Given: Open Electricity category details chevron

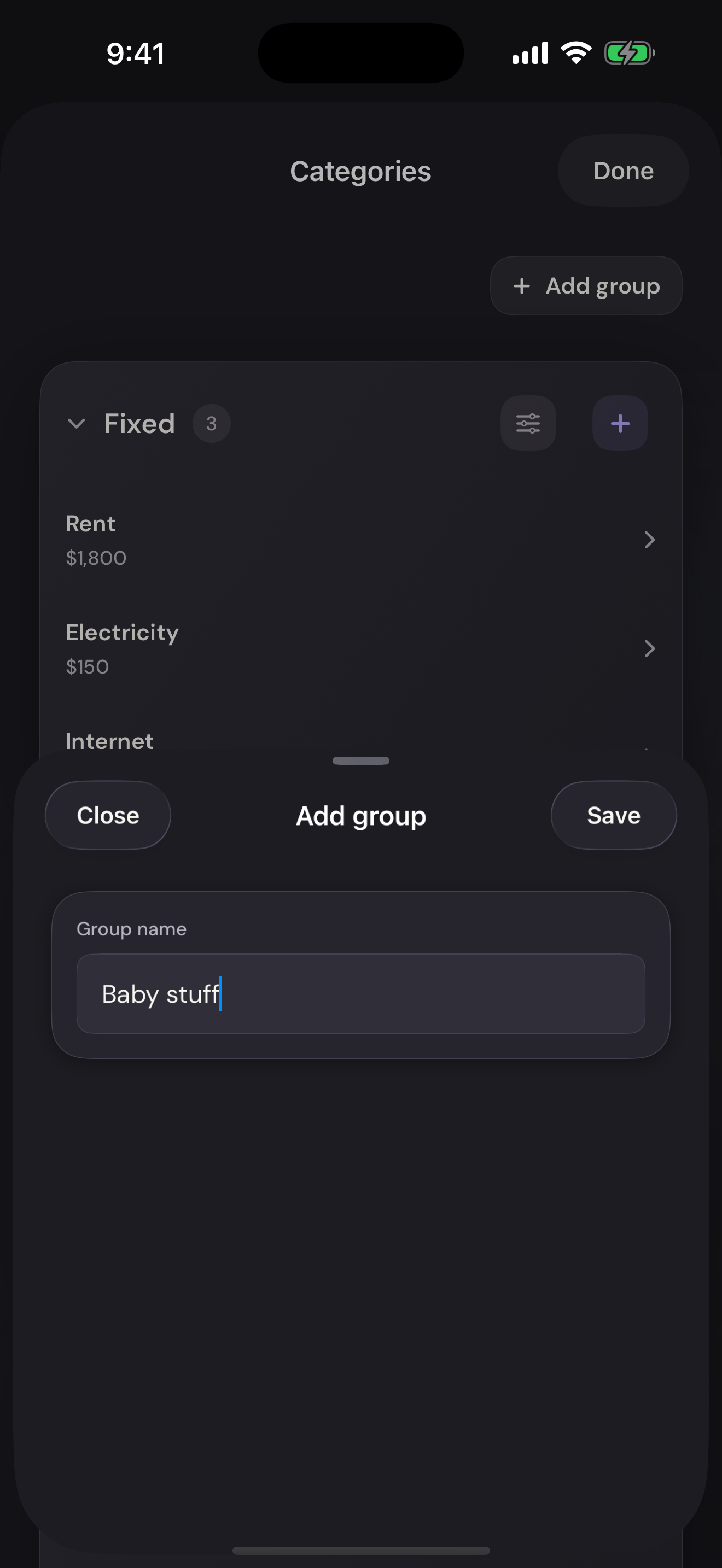Looking at the screenshot, I should [x=650, y=649].
